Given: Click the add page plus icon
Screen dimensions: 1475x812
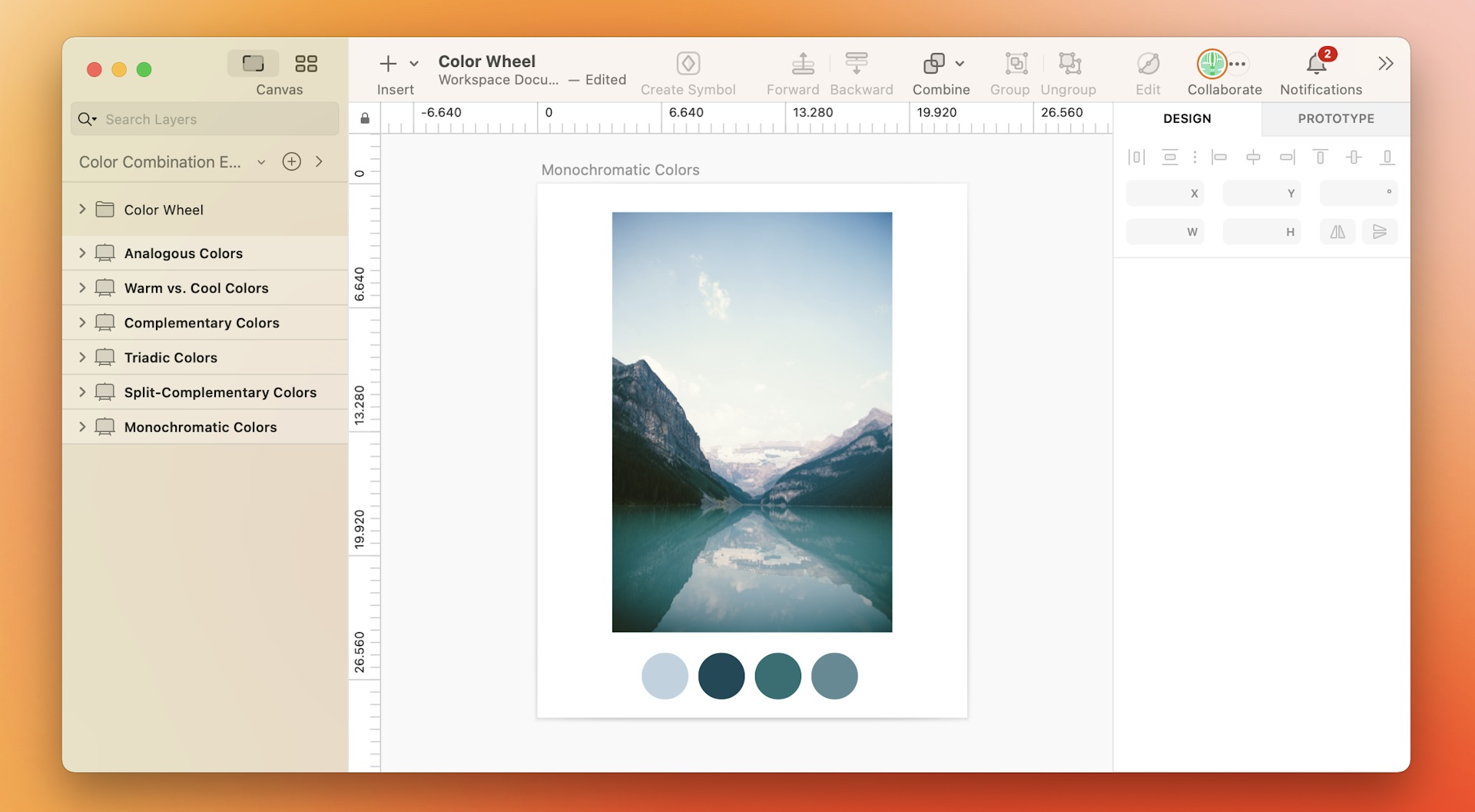Looking at the screenshot, I should coord(291,162).
